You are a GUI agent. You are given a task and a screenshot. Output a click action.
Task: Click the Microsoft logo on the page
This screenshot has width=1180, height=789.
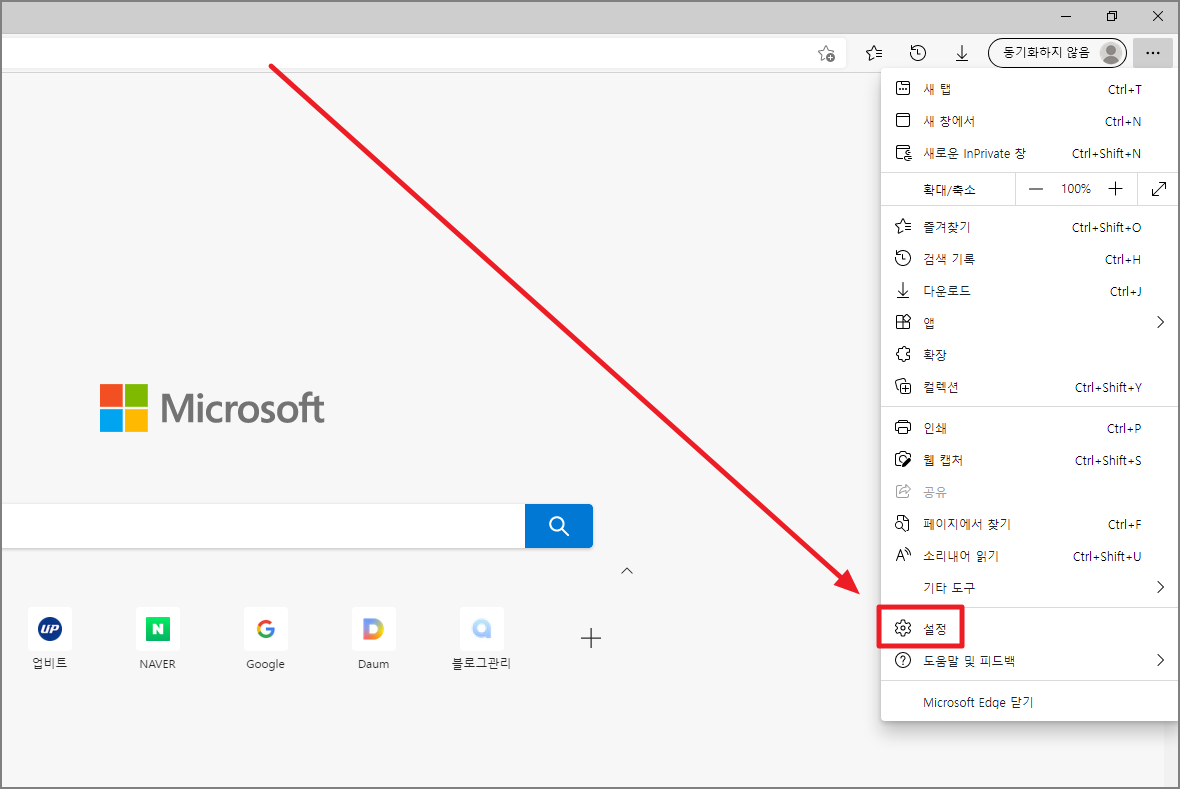[x=212, y=408]
